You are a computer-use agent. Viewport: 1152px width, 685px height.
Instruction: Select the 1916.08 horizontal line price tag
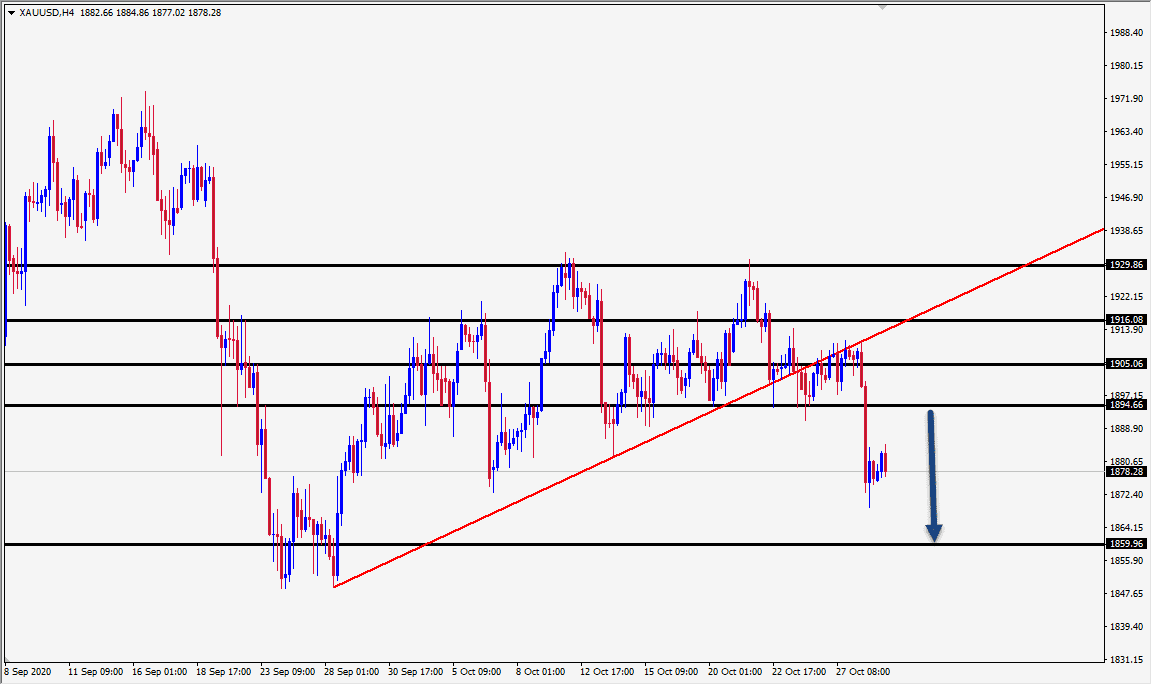click(1126, 320)
